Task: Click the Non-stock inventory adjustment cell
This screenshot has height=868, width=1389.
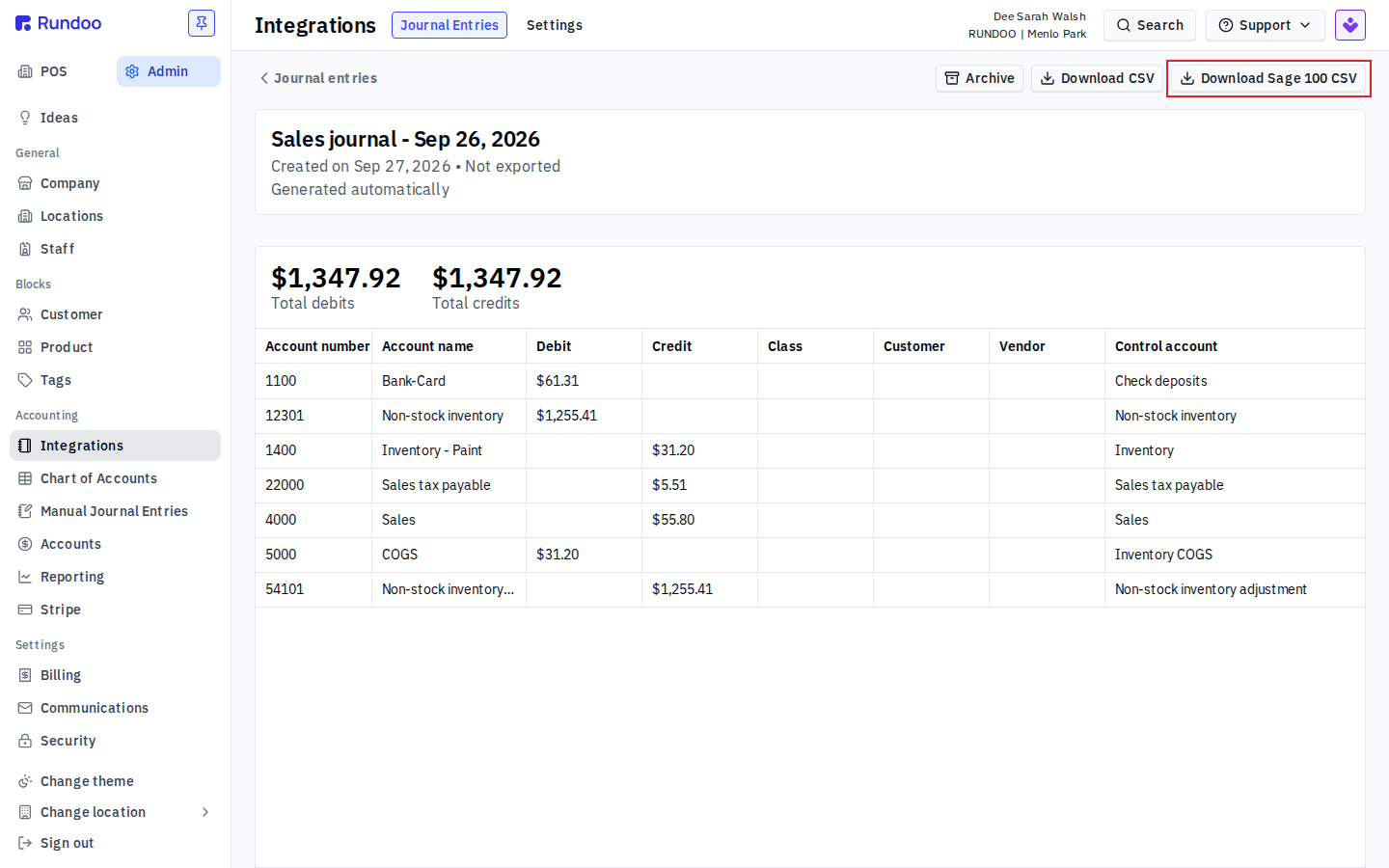Action: pos(1235,589)
